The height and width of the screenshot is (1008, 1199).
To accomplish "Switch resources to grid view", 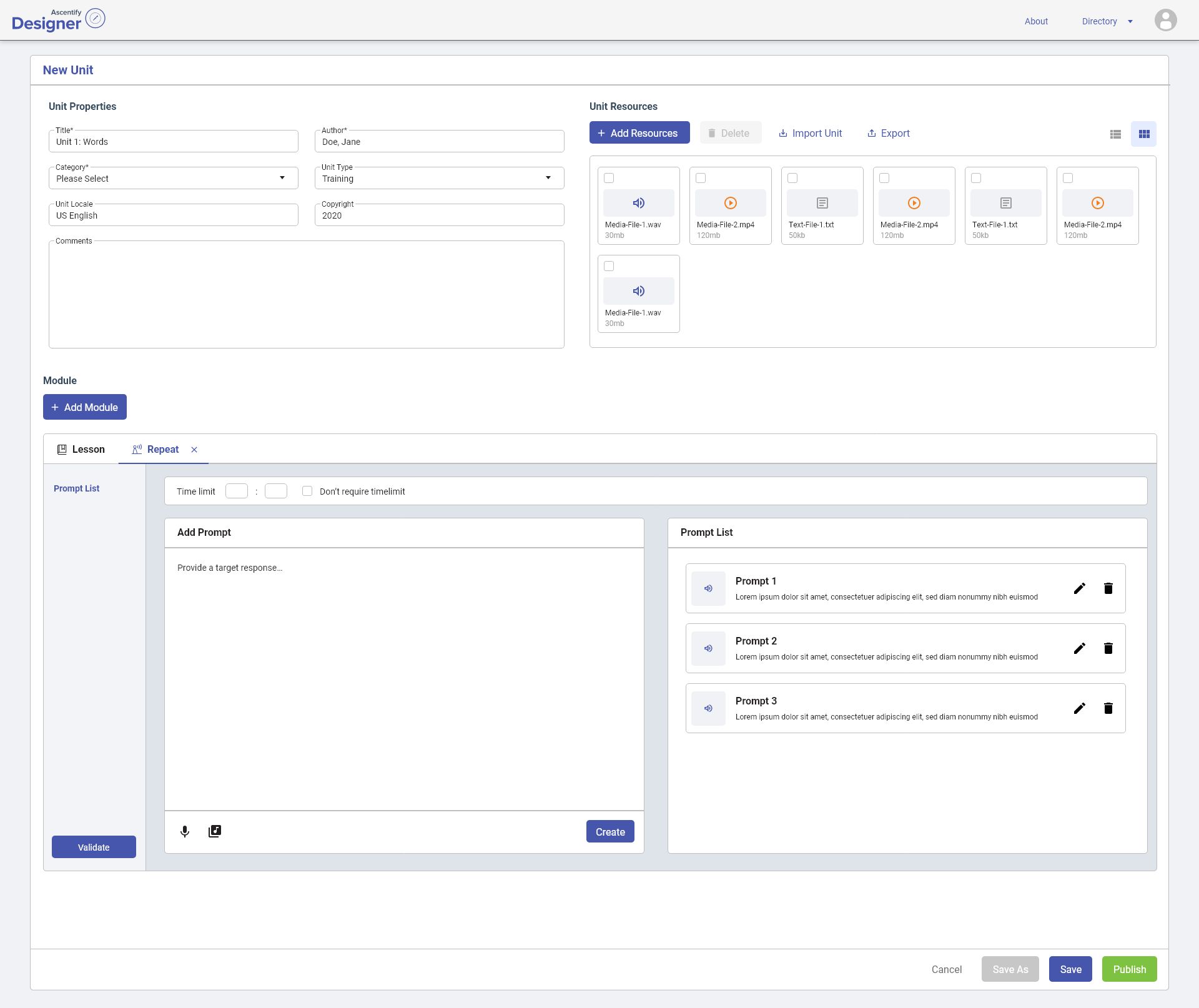I will click(x=1143, y=134).
